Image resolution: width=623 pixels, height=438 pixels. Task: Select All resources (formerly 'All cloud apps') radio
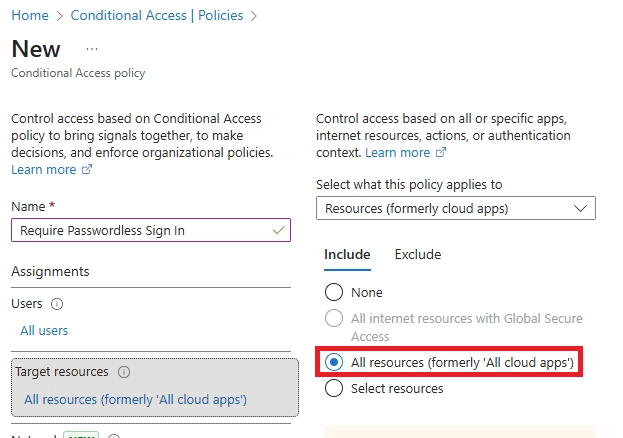pos(334,362)
